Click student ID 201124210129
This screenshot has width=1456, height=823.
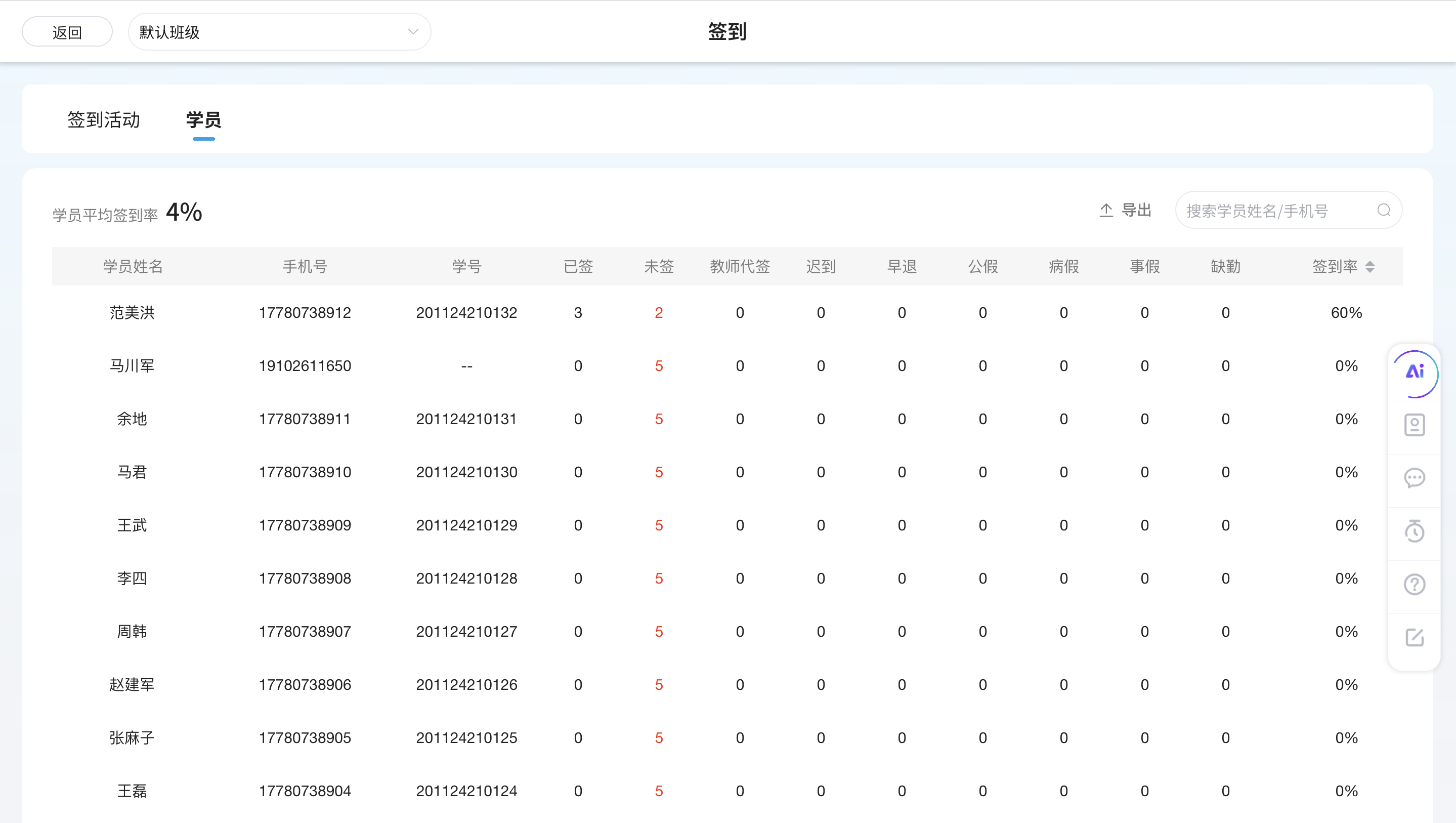coord(467,525)
